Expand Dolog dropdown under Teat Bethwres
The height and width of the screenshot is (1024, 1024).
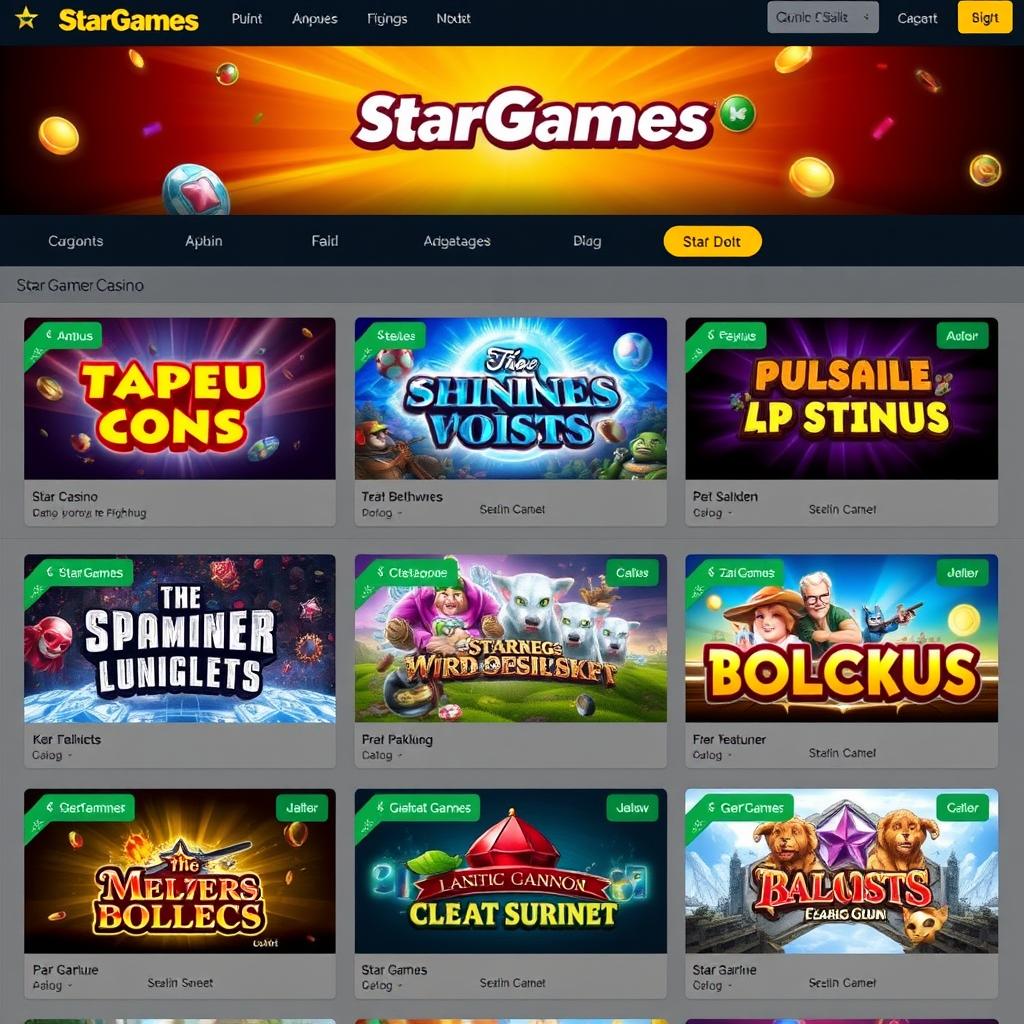point(382,513)
